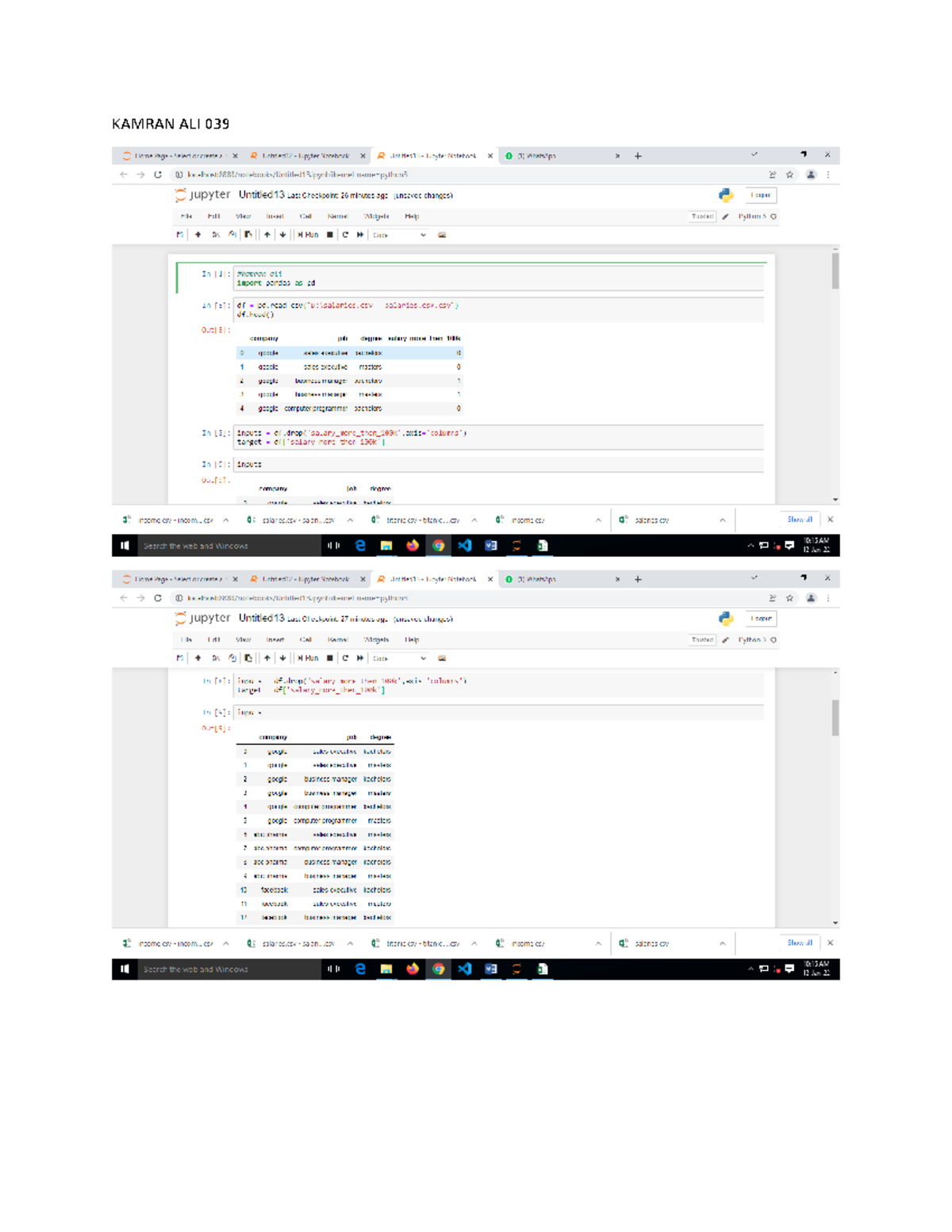Click the insert cell below plus icon in the top notebook
The image size is (952, 1232).
point(198,235)
